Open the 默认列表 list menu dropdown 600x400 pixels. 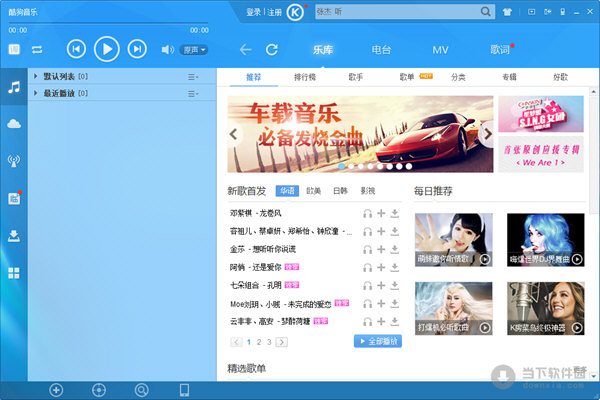coord(193,77)
